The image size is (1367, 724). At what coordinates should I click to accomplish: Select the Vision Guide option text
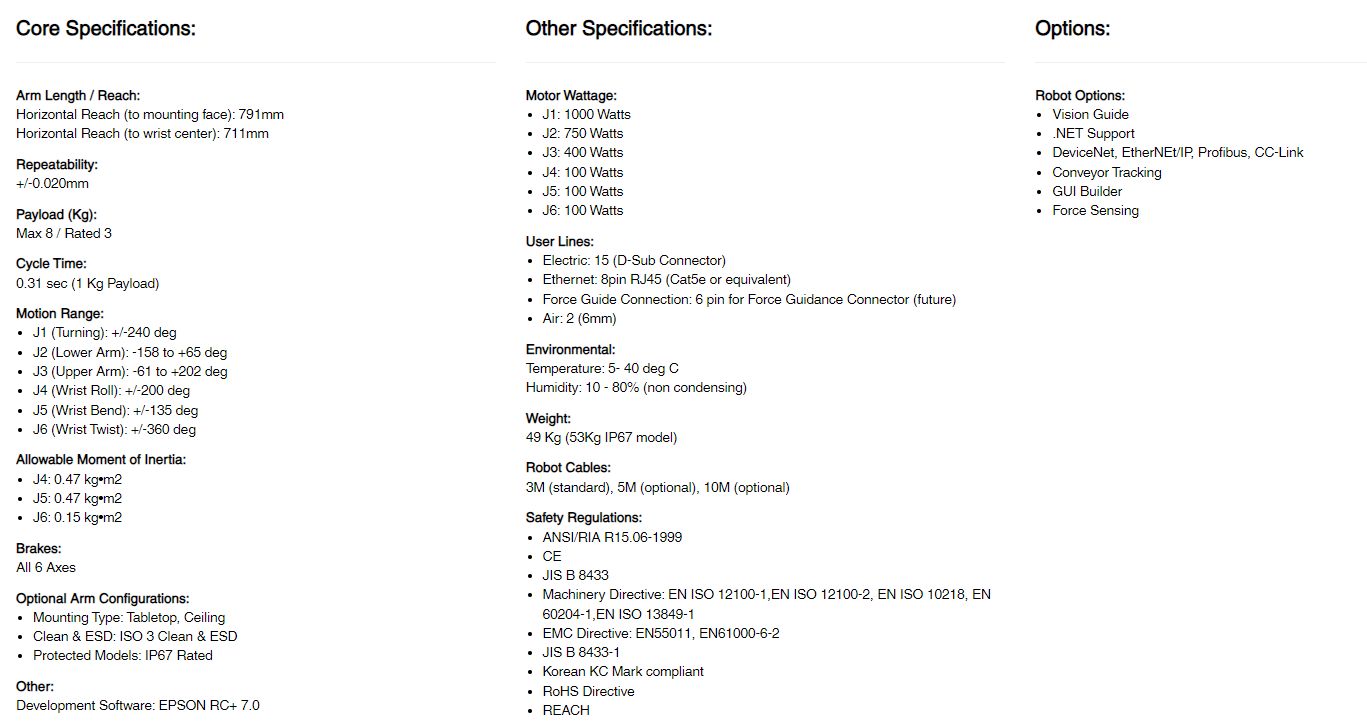[1090, 114]
